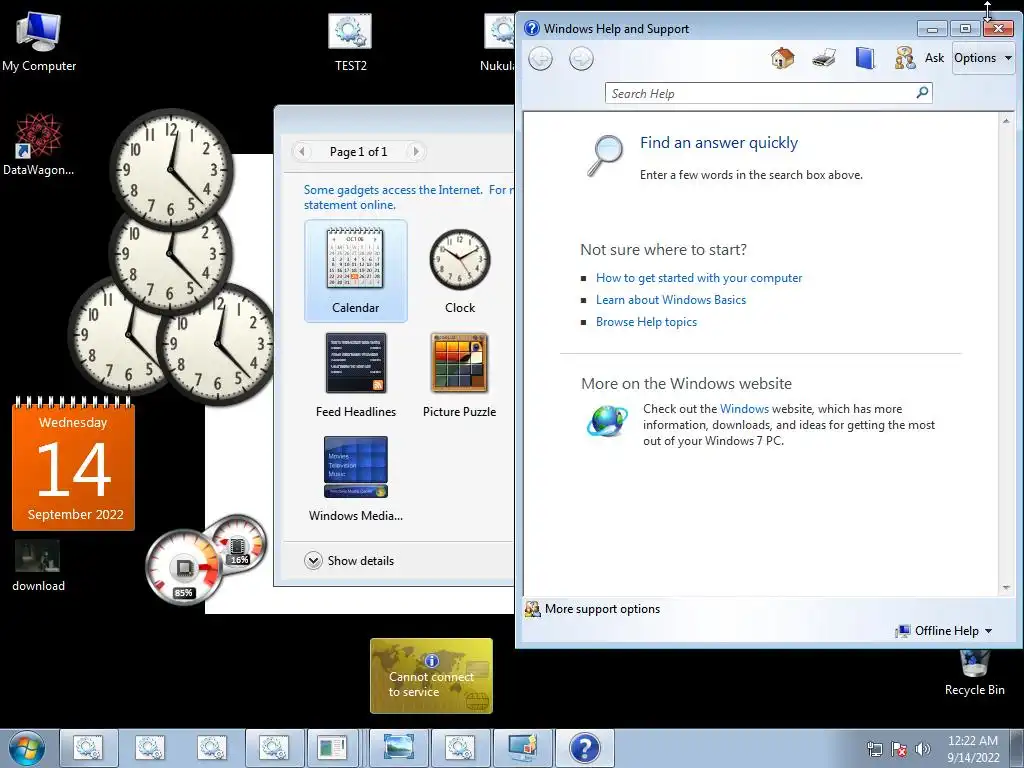Image resolution: width=1024 pixels, height=768 pixels.
Task: Click the Help window title bar icon
Action: pyautogui.click(x=532, y=28)
